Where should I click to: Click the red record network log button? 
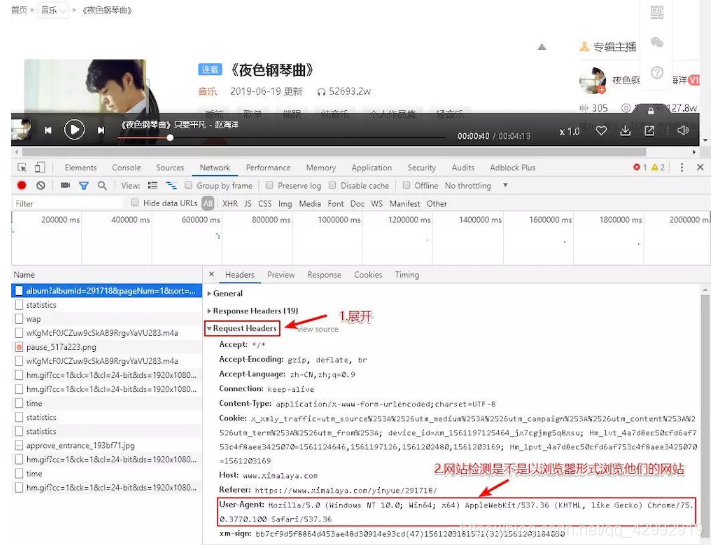point(21,186)
